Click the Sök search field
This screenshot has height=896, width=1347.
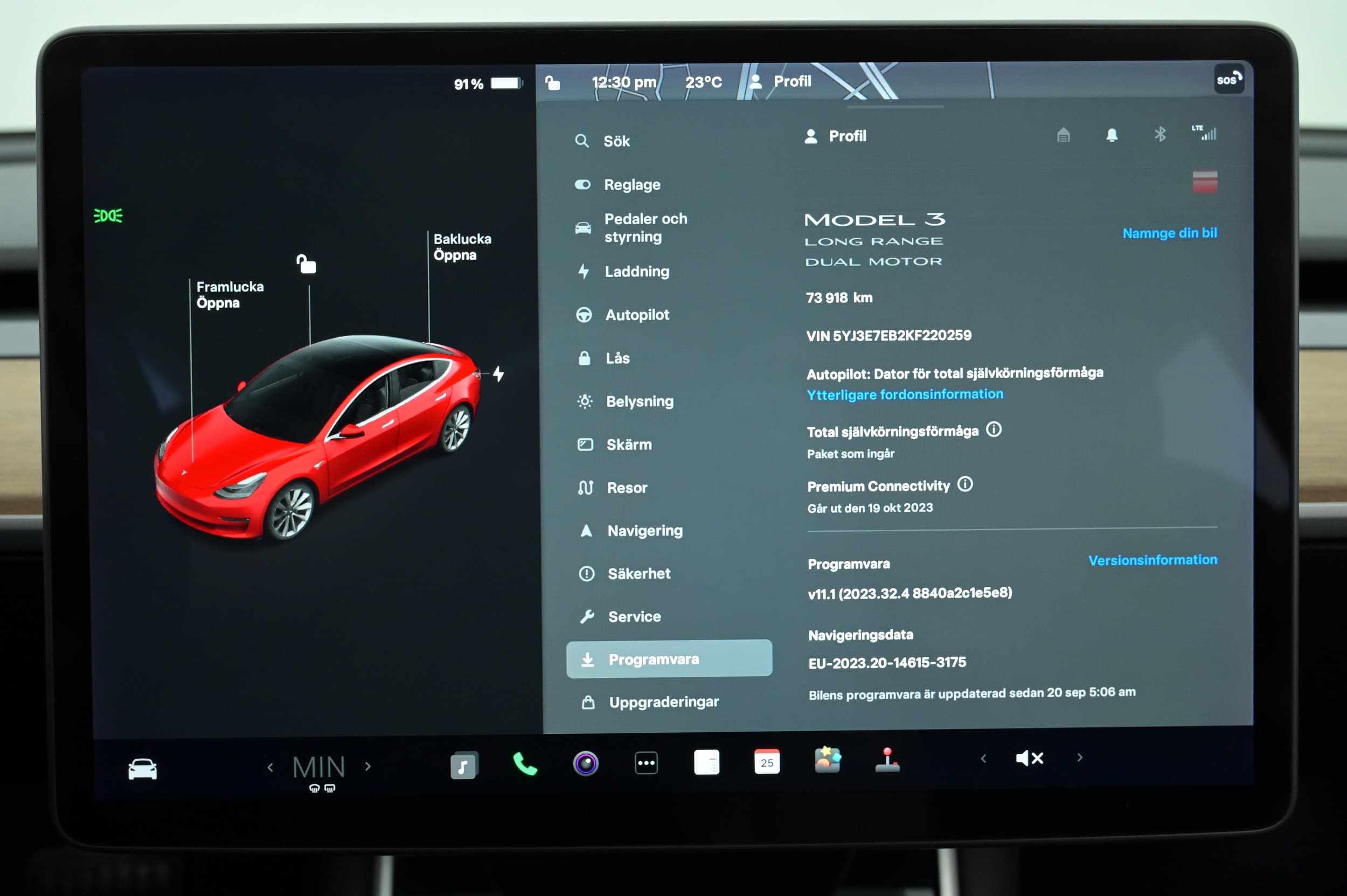point(616,141)
